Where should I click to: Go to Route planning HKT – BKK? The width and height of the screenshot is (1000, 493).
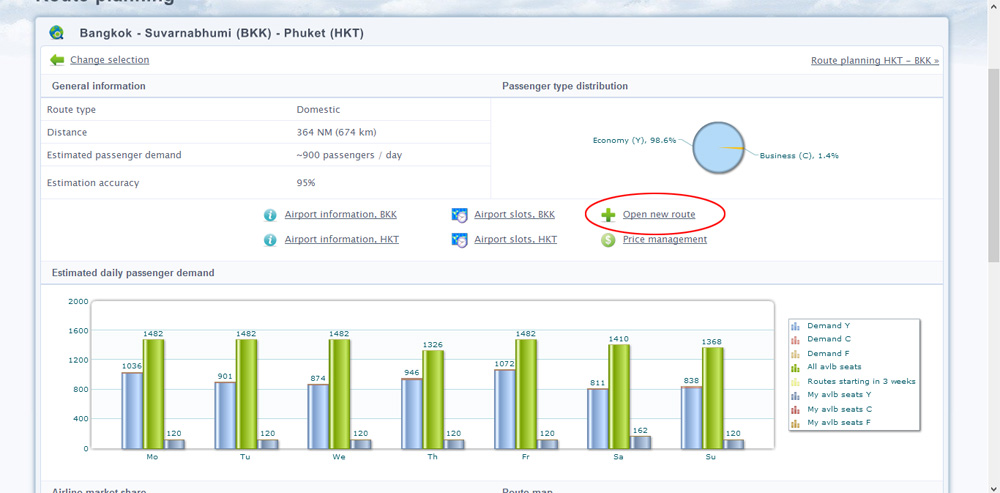[x=875, y=61]
